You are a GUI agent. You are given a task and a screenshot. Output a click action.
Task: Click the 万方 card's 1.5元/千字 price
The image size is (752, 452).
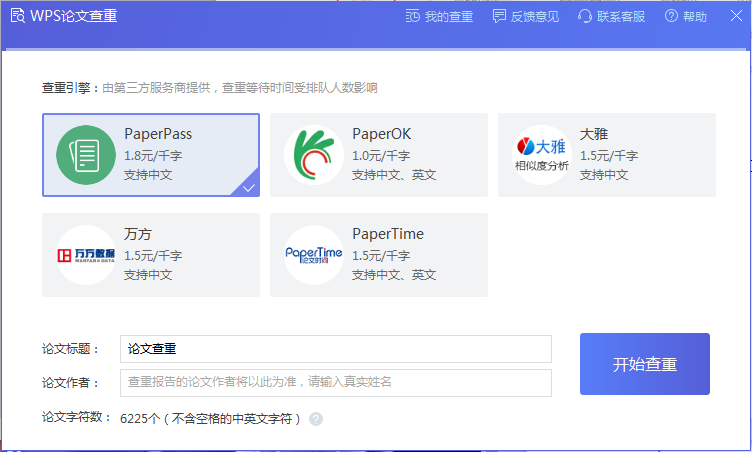coord(153,255)
